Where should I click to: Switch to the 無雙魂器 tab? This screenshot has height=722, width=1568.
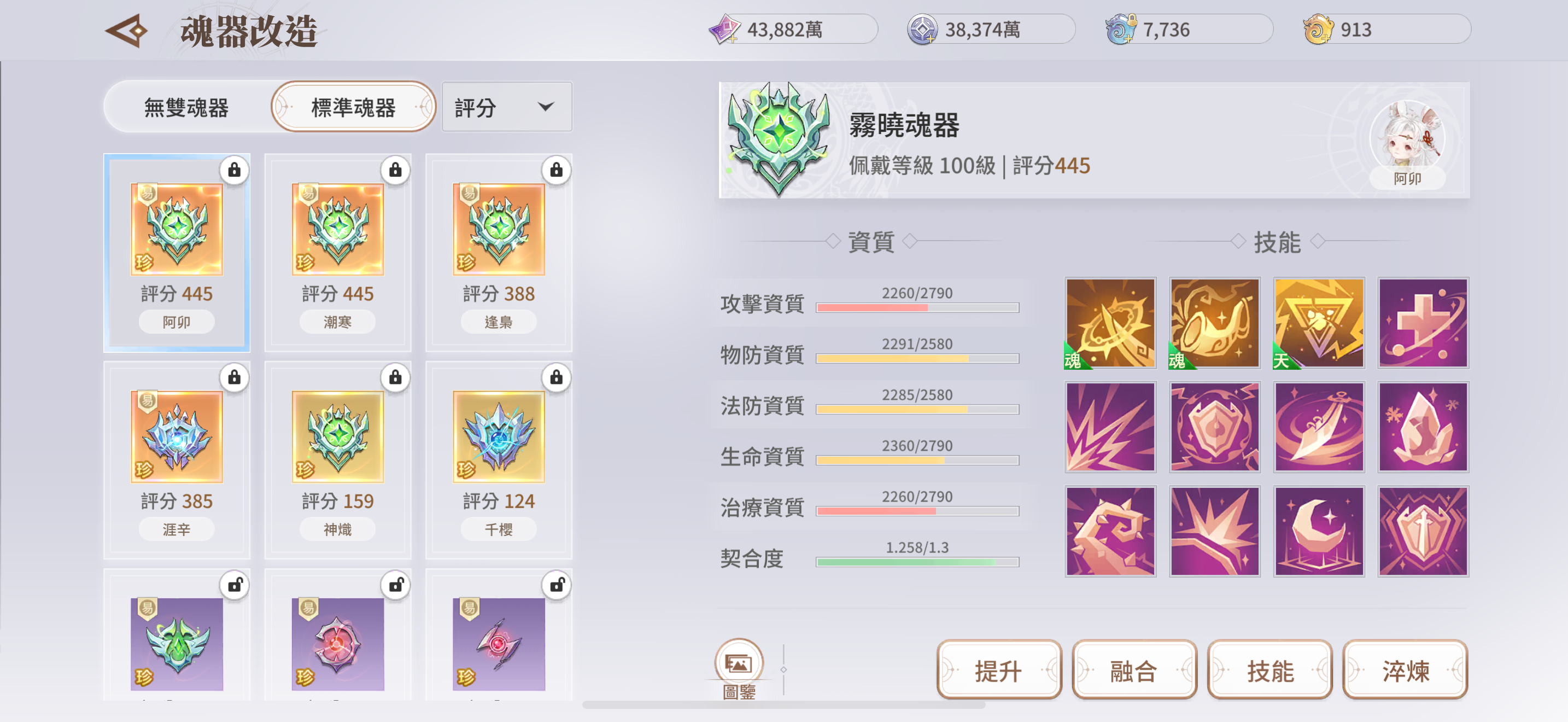(x=186, y=107)
